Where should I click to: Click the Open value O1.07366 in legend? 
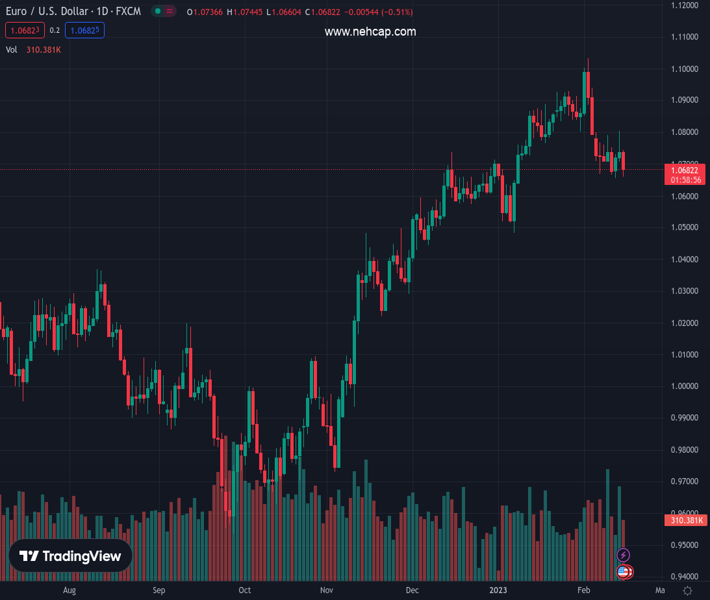[x=205, y=11]
